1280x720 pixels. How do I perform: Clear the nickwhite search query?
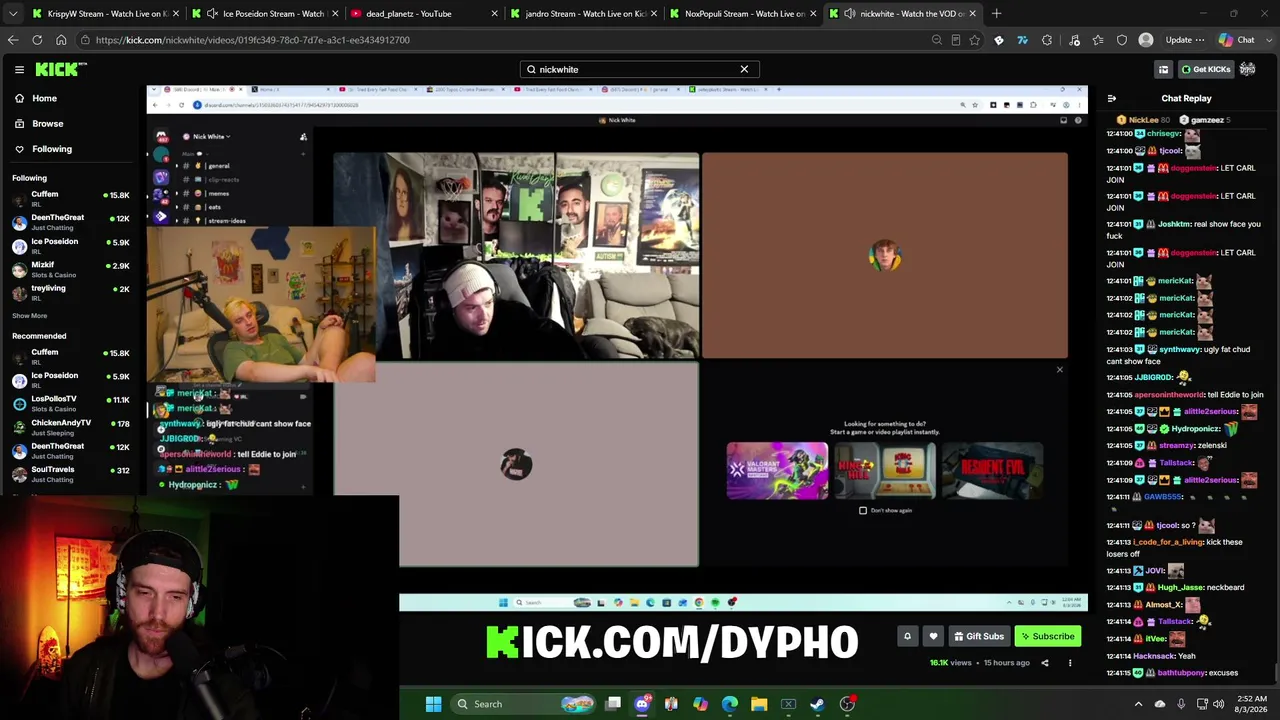click(744, 69)
